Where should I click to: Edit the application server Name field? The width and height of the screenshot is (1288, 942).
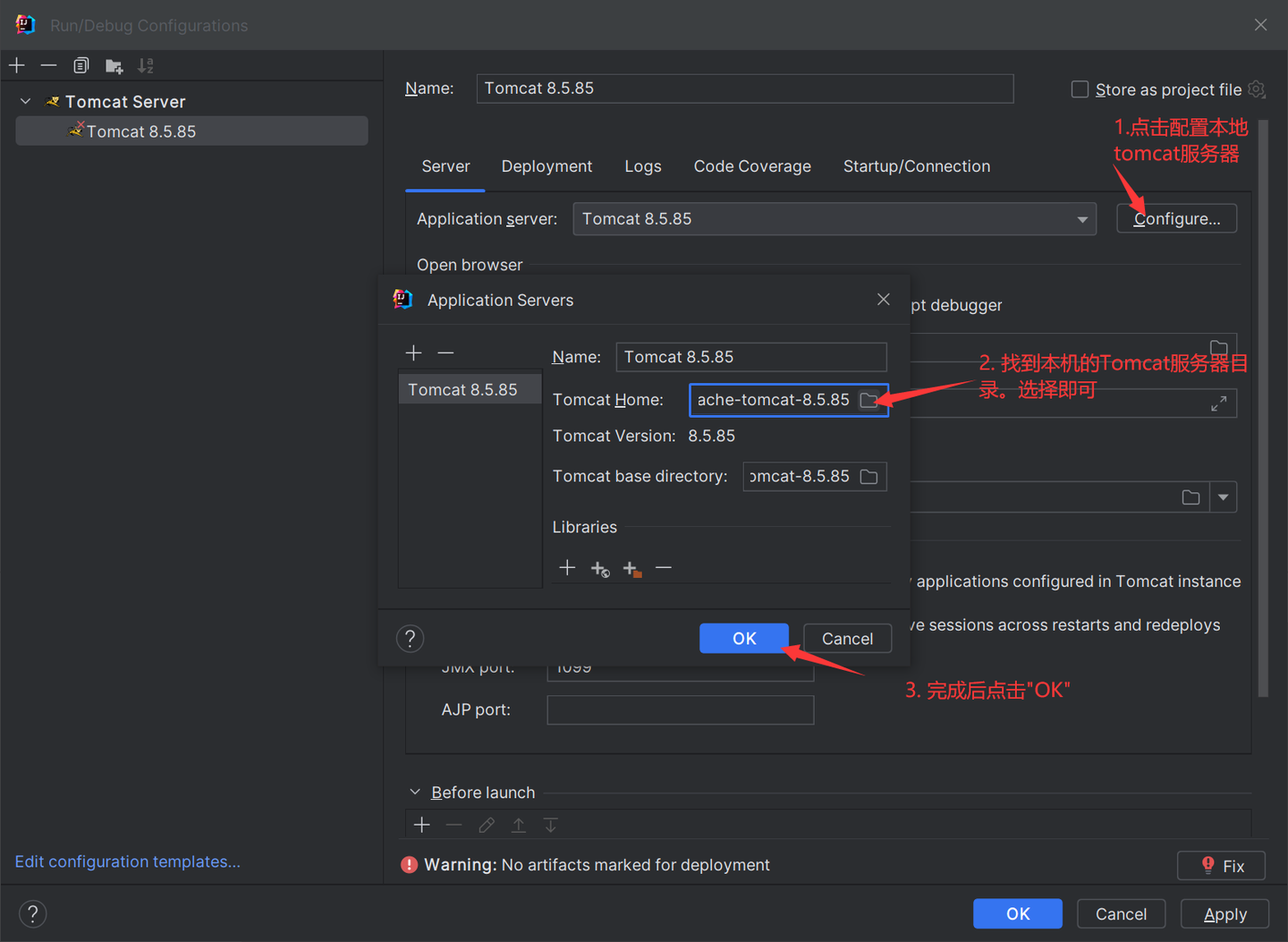(x=751, y=357)
